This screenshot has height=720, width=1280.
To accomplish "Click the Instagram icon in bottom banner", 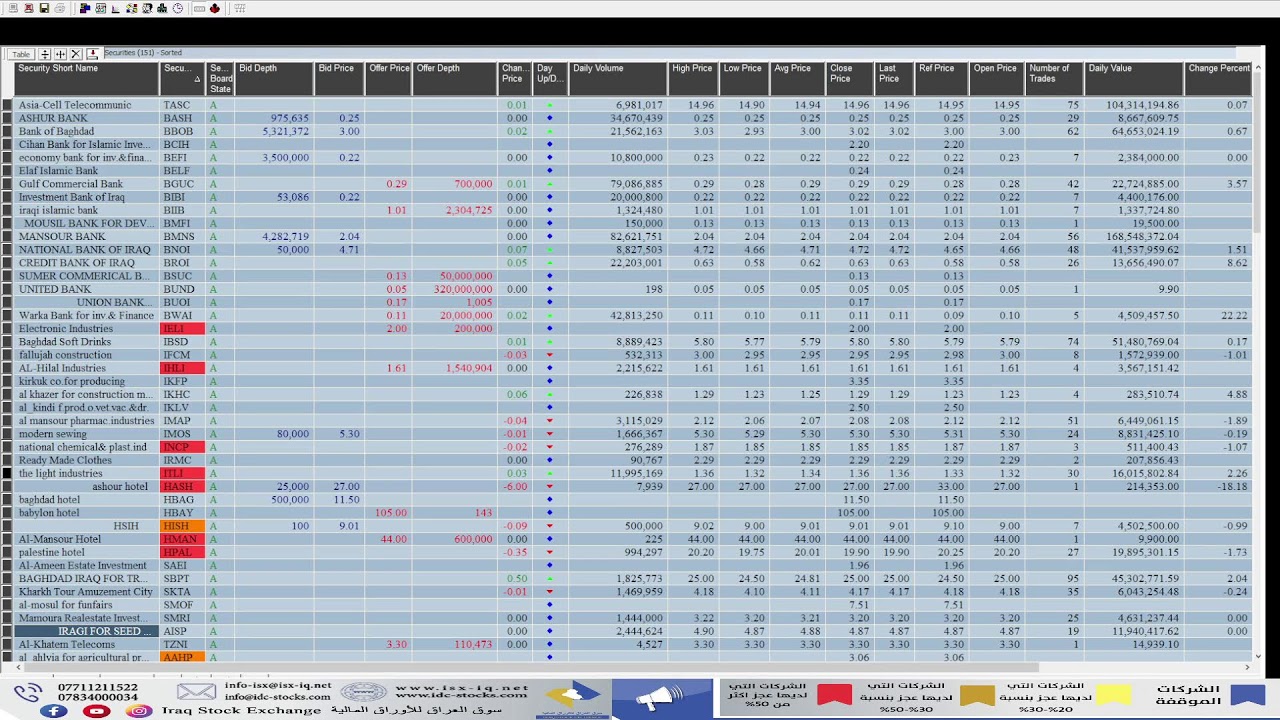I will pos(139,711).
